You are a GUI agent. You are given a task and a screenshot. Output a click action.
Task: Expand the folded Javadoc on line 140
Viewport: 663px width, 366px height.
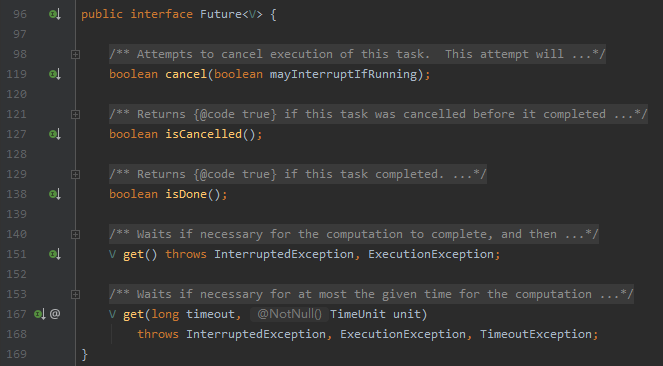pyautogui.click(x=75, y=234)
